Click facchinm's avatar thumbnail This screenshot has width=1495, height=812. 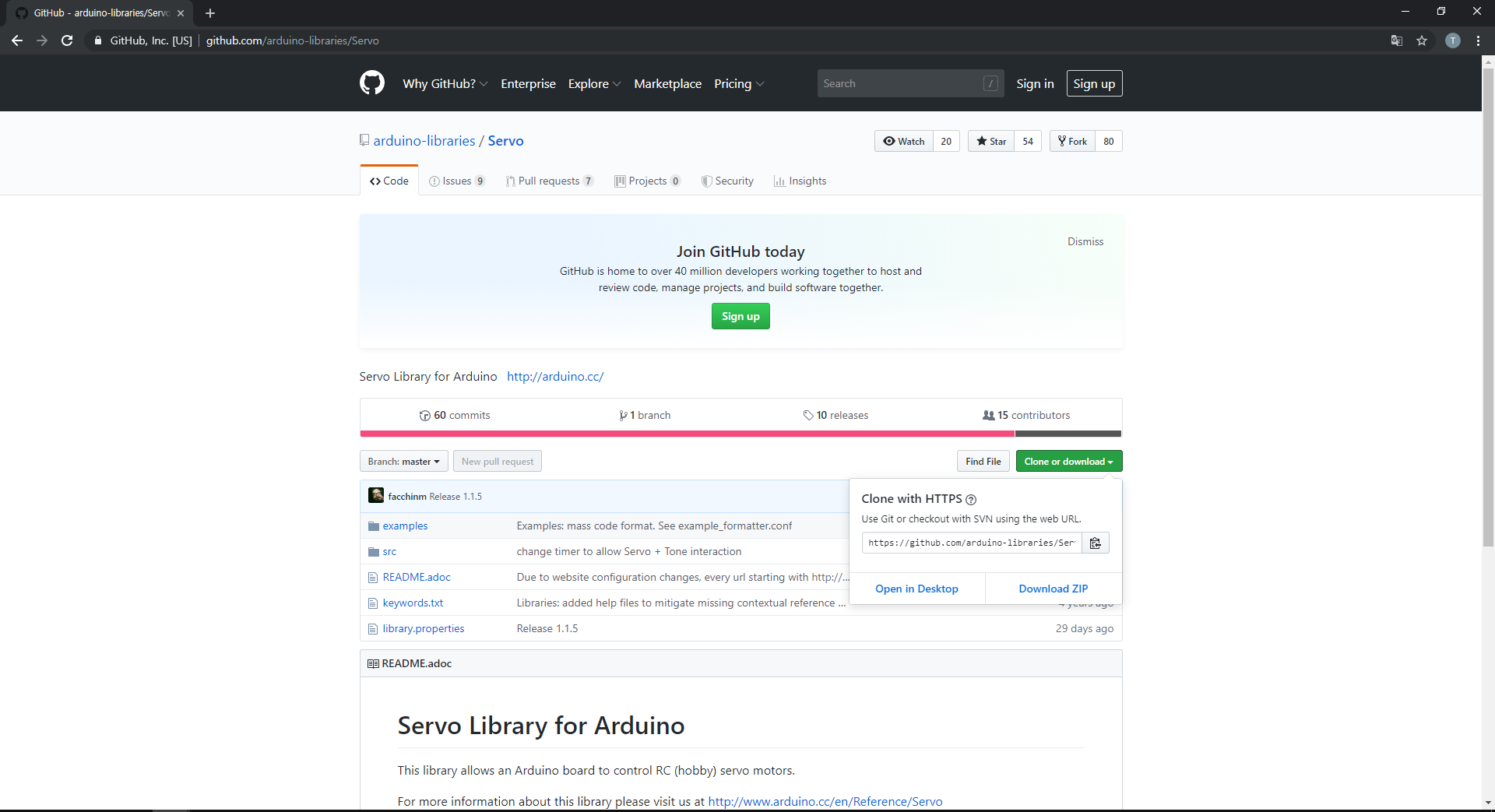(376, 495)
